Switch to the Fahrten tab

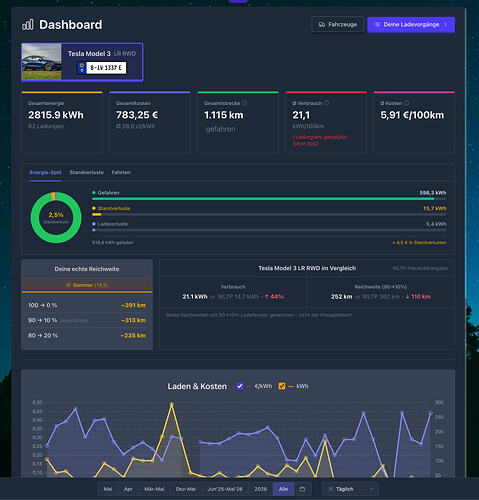[121, 172]
